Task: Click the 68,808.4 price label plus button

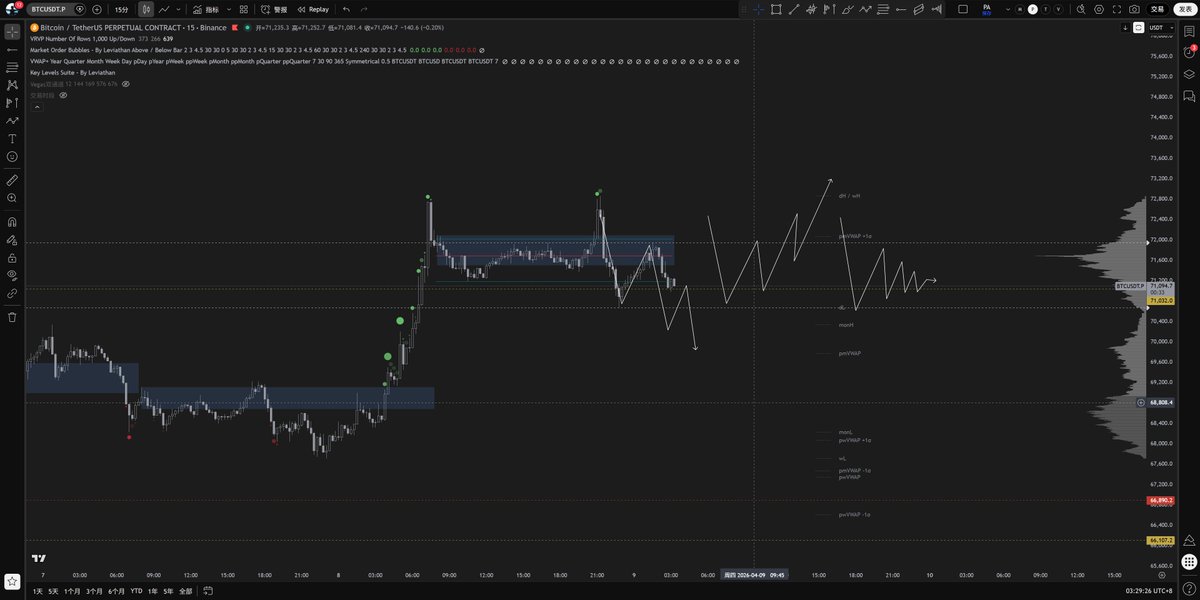Action: click(1142, 402)
